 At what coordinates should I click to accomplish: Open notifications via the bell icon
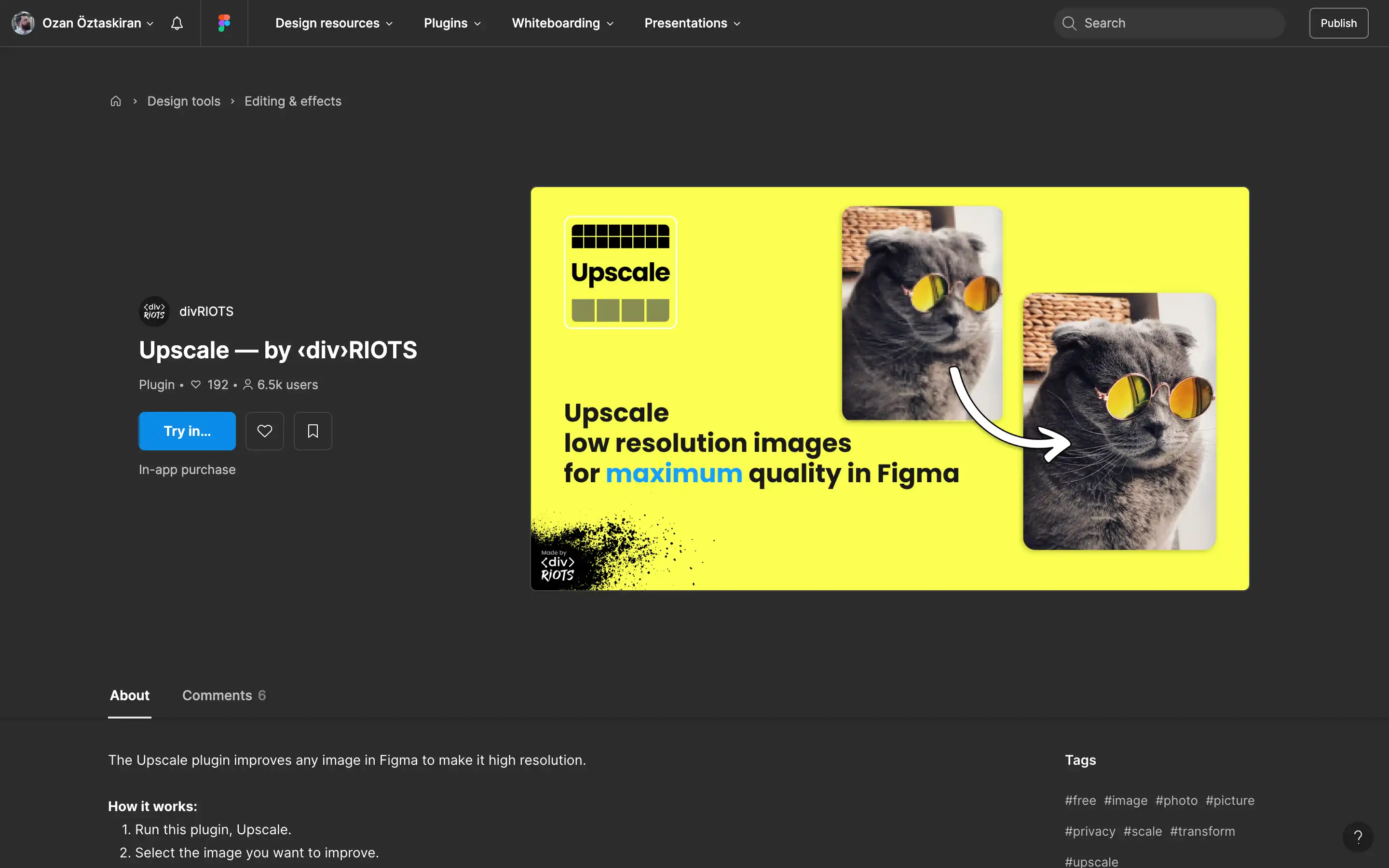point(176,23)
